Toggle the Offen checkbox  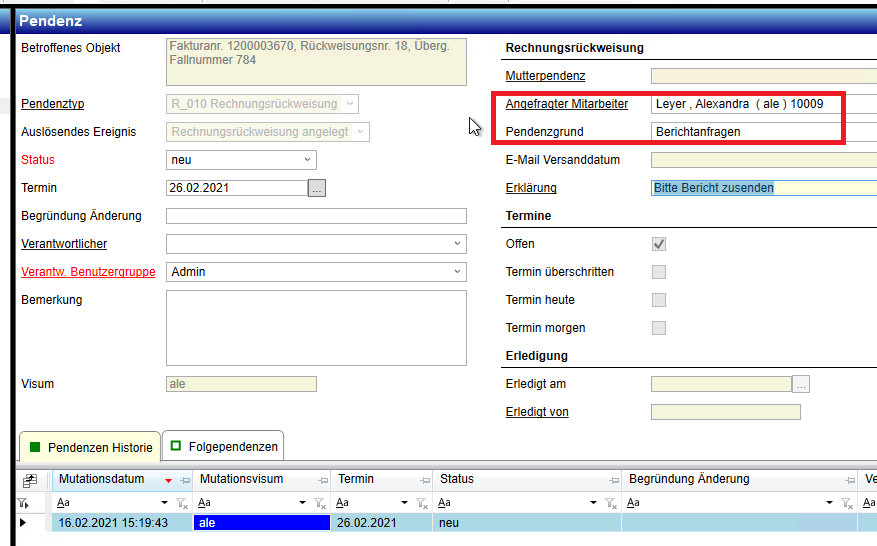pyautogui.click(x=659, y=244)
